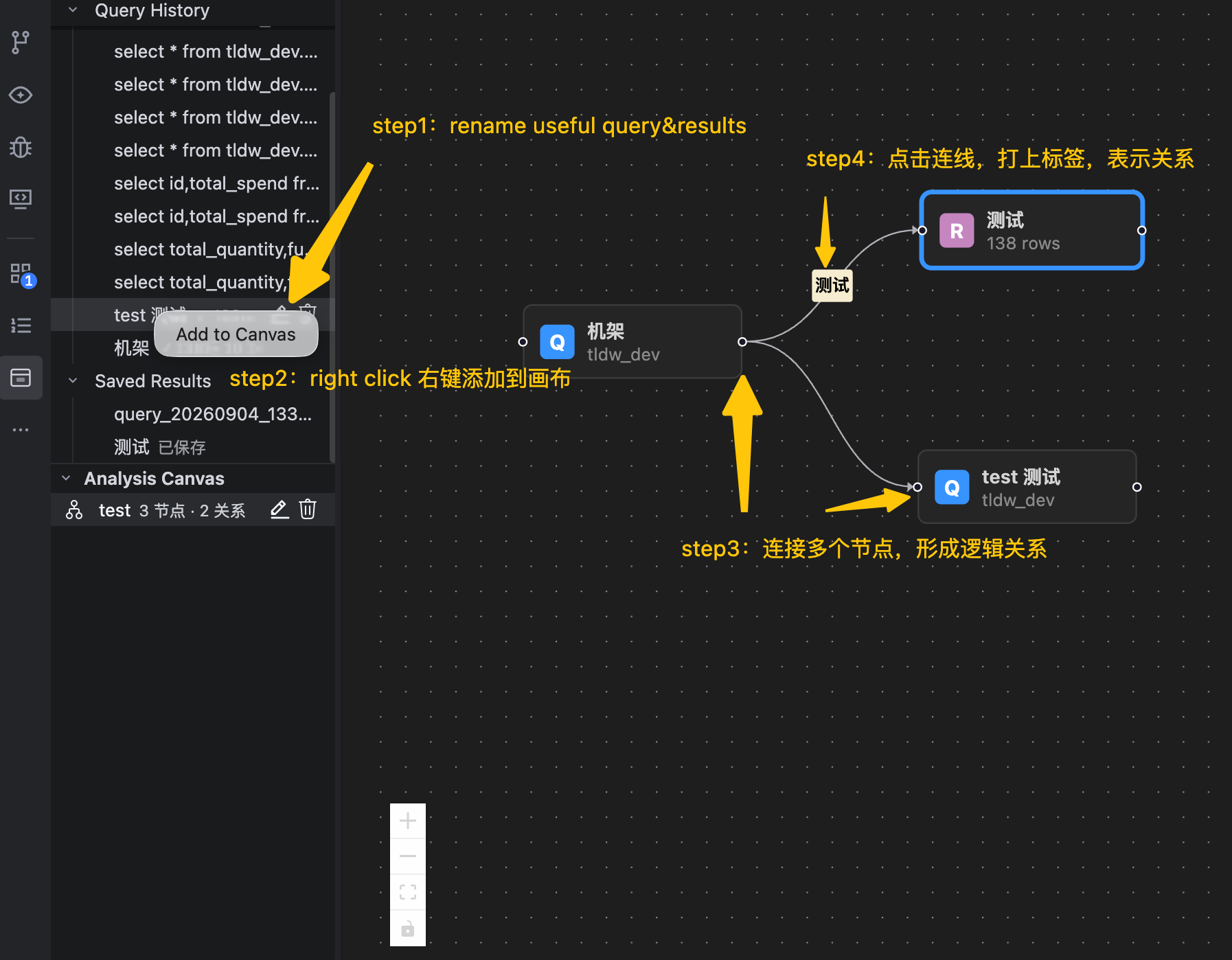Click the right connector of test 测试 node

pos(1137,487)
